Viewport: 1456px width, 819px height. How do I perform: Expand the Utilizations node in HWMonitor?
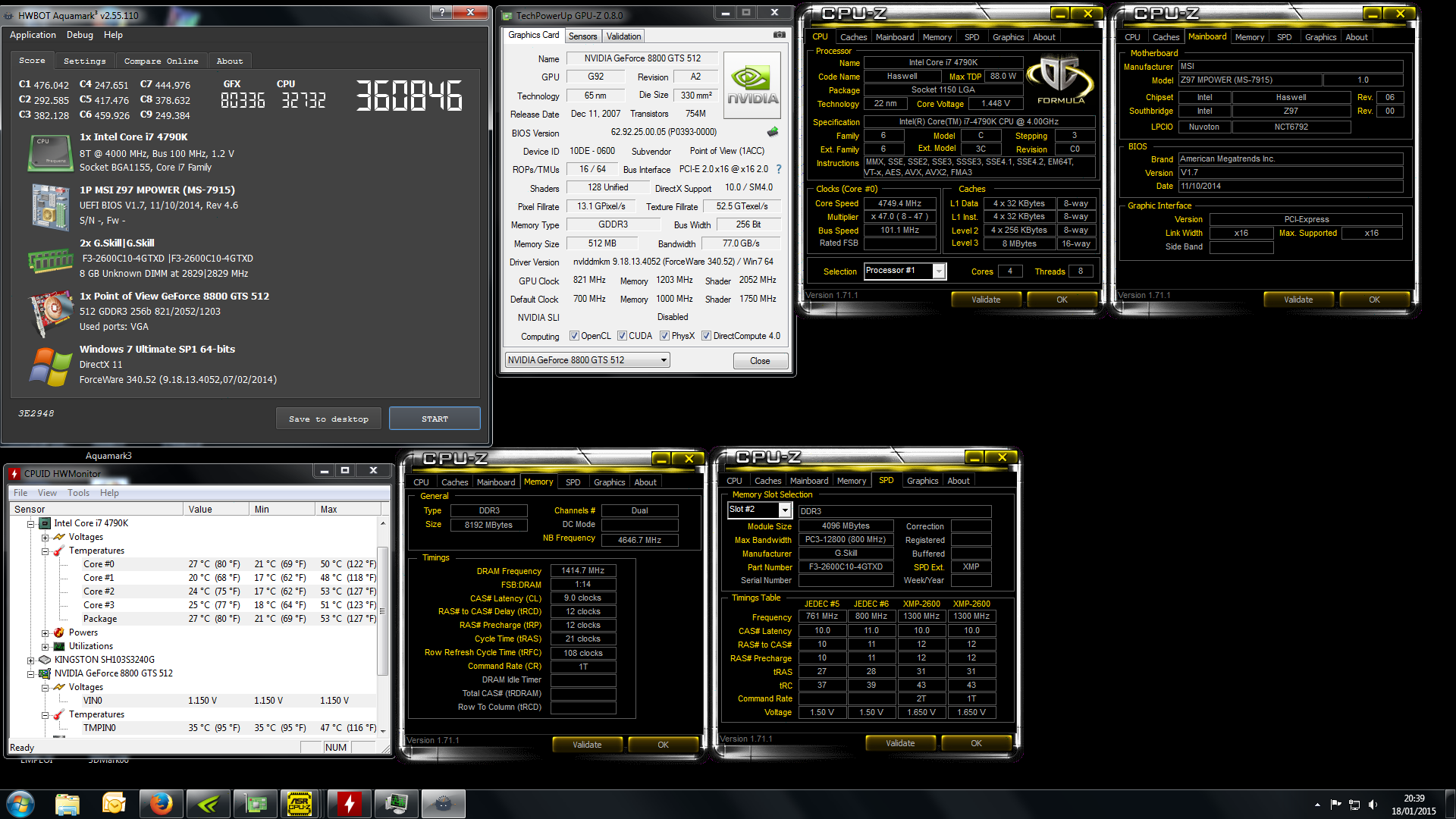(45, 647)
